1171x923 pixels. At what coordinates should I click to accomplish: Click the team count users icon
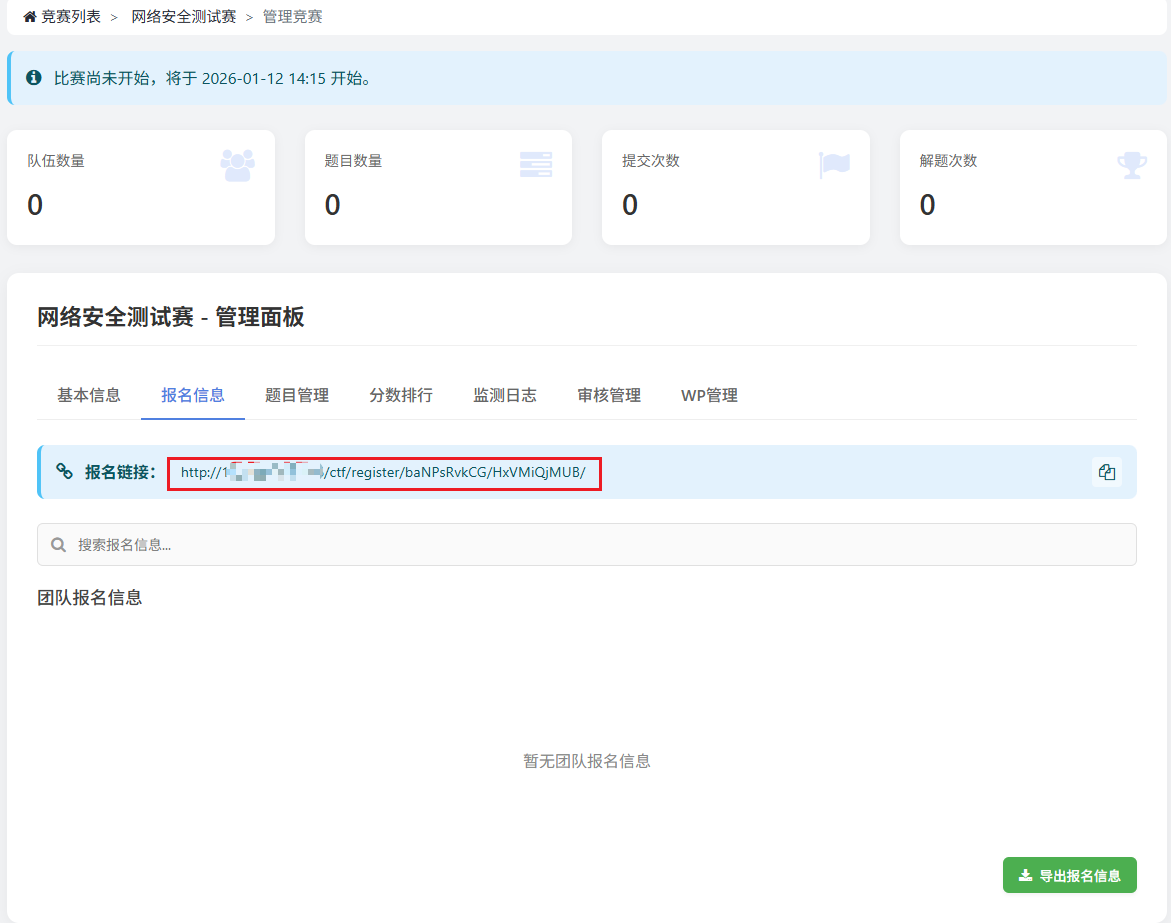pyautogui.click(x=237, y=165)
